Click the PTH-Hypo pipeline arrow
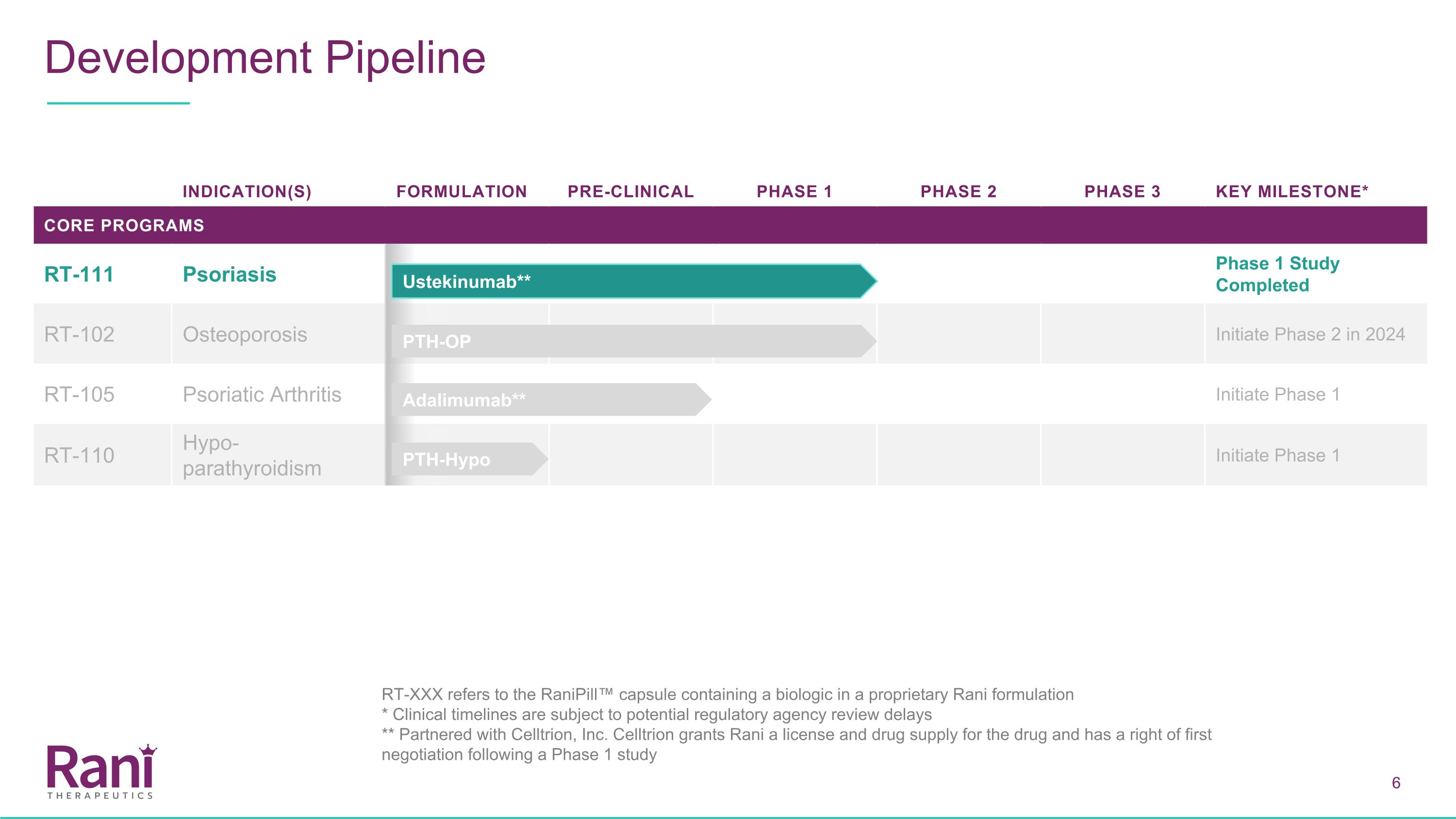1456x819 pixels. [470, 459]
